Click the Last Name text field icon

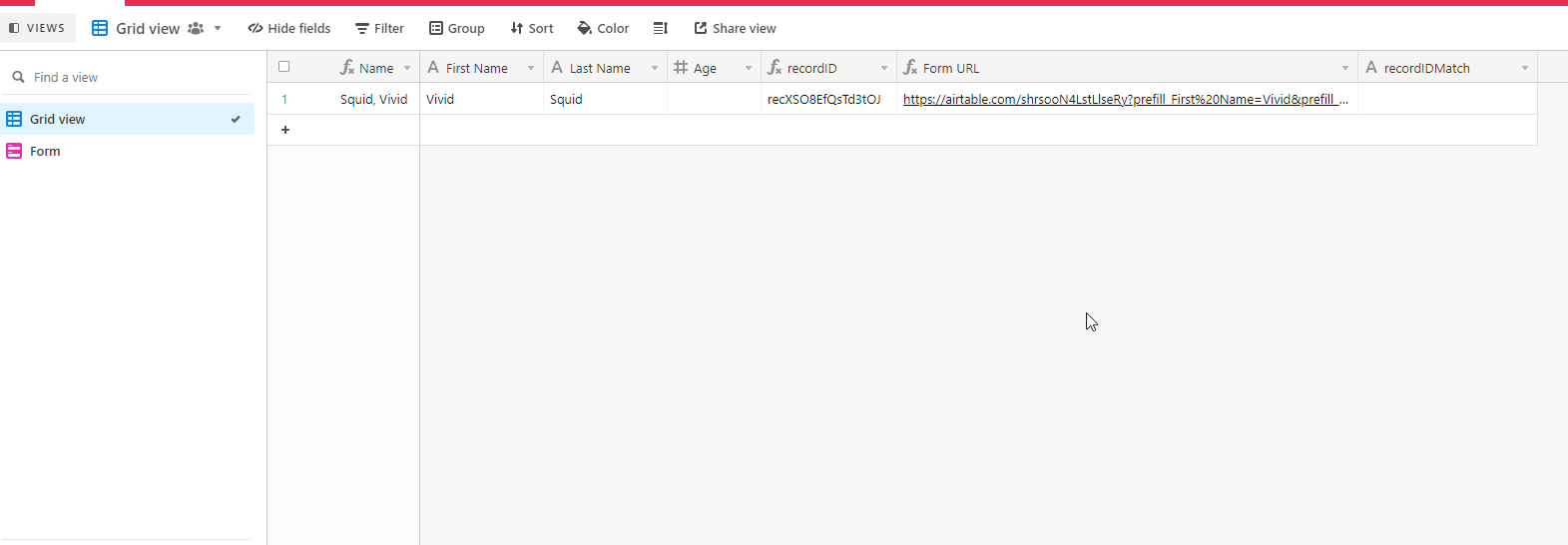point(557,67)
